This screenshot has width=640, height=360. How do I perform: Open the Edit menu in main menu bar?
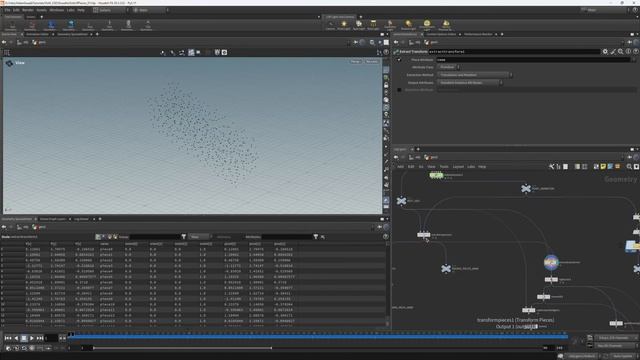16,10
